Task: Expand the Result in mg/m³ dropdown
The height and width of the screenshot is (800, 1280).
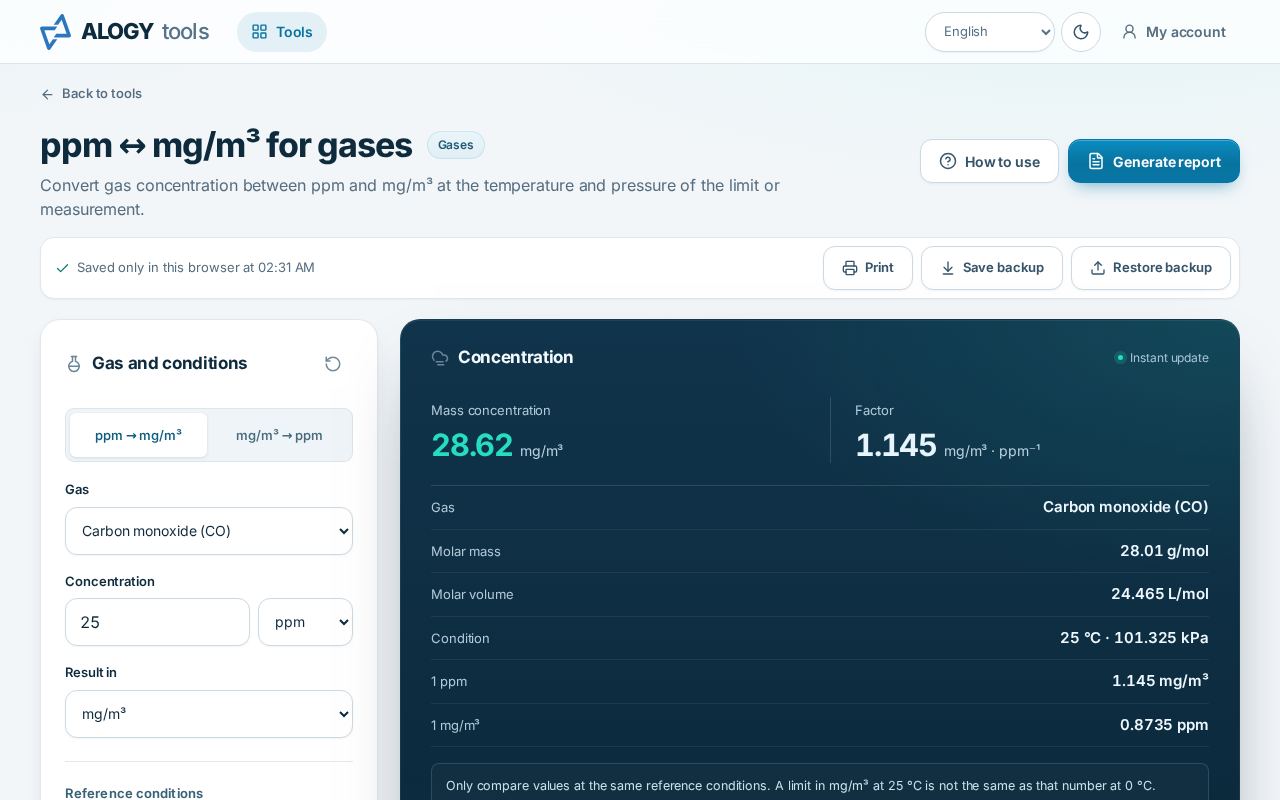Action: (x=209, y=714)
